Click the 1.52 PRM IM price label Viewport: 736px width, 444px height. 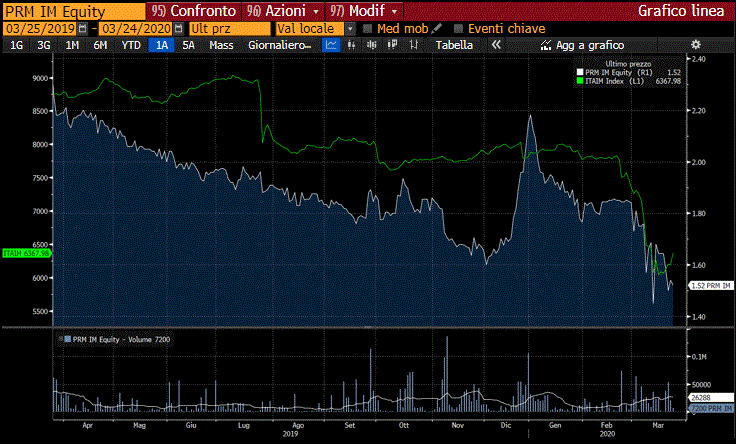click(711, 285)
